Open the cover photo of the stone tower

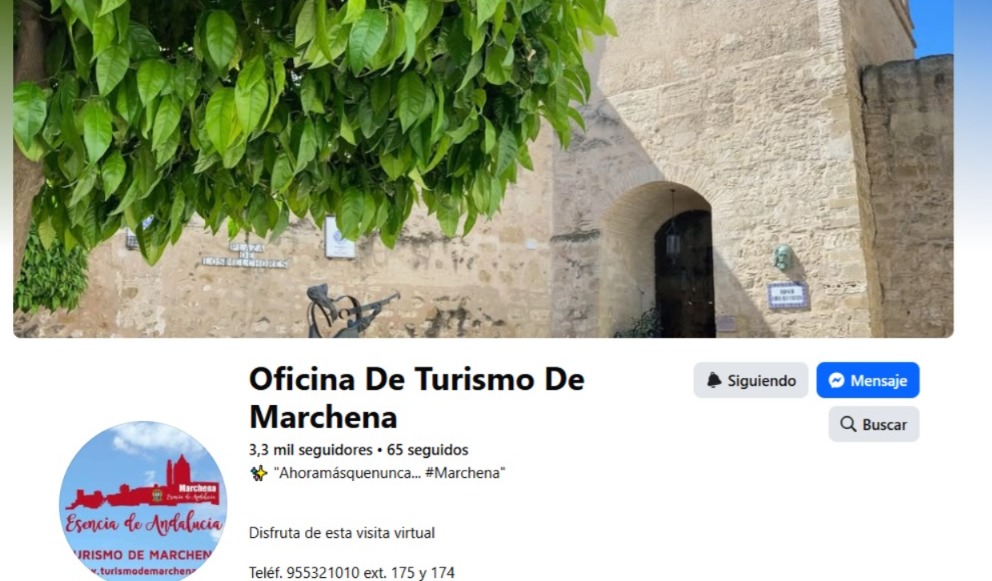click(483, 168)
